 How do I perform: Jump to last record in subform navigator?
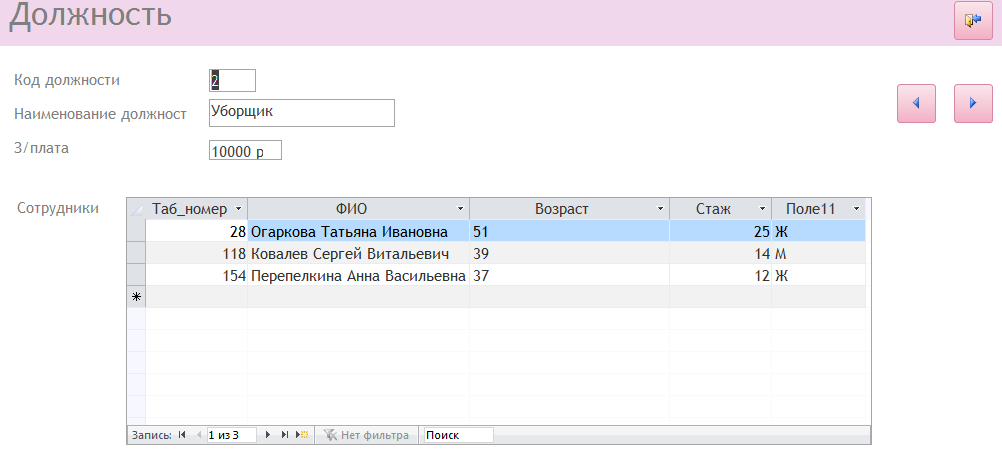pyautogui.click(x=285, y=435)
